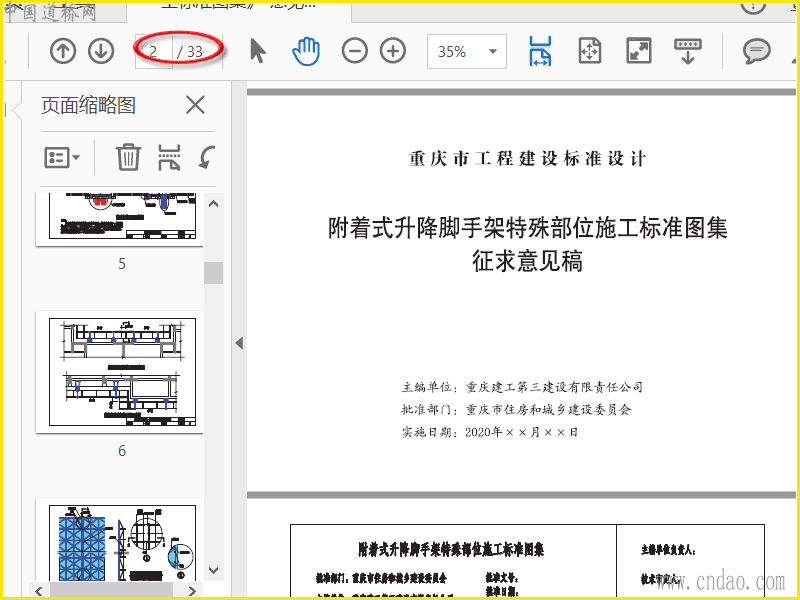Click the zoom in plus icon
This screenshot has height=600, width=800.
(393, 51)
